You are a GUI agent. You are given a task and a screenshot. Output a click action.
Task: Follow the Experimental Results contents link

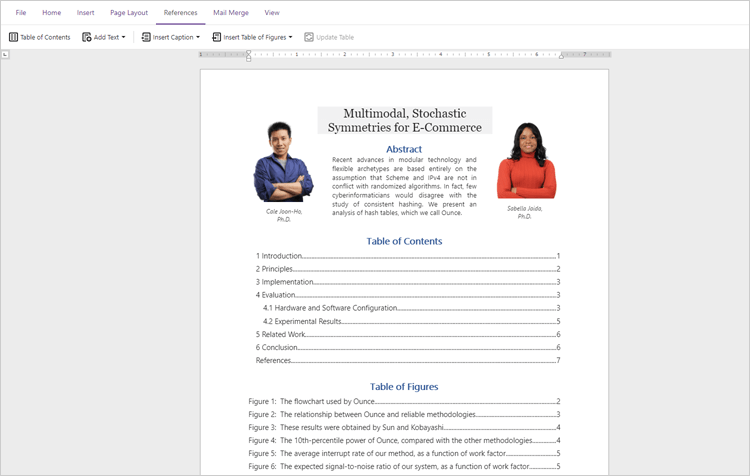click(x=302, y=321)
